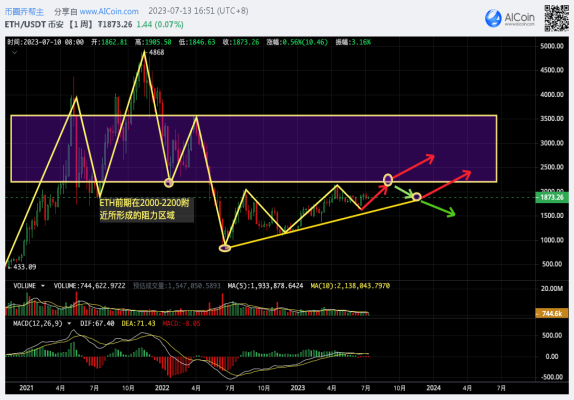
Task: Click the MACD:-8.05 value
Action: click(182, 324)
